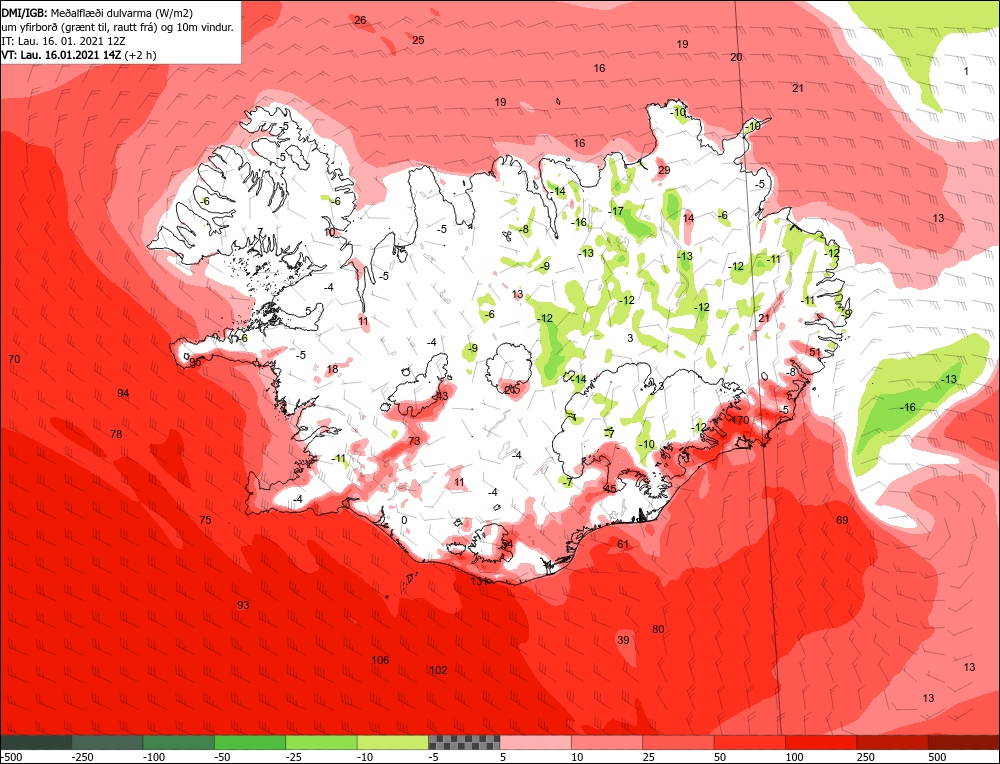Click the dark maroon legend swatch right of 500
Viewport: 1000px width, 764px height.
pyautogui.click(x=964, y=742)
